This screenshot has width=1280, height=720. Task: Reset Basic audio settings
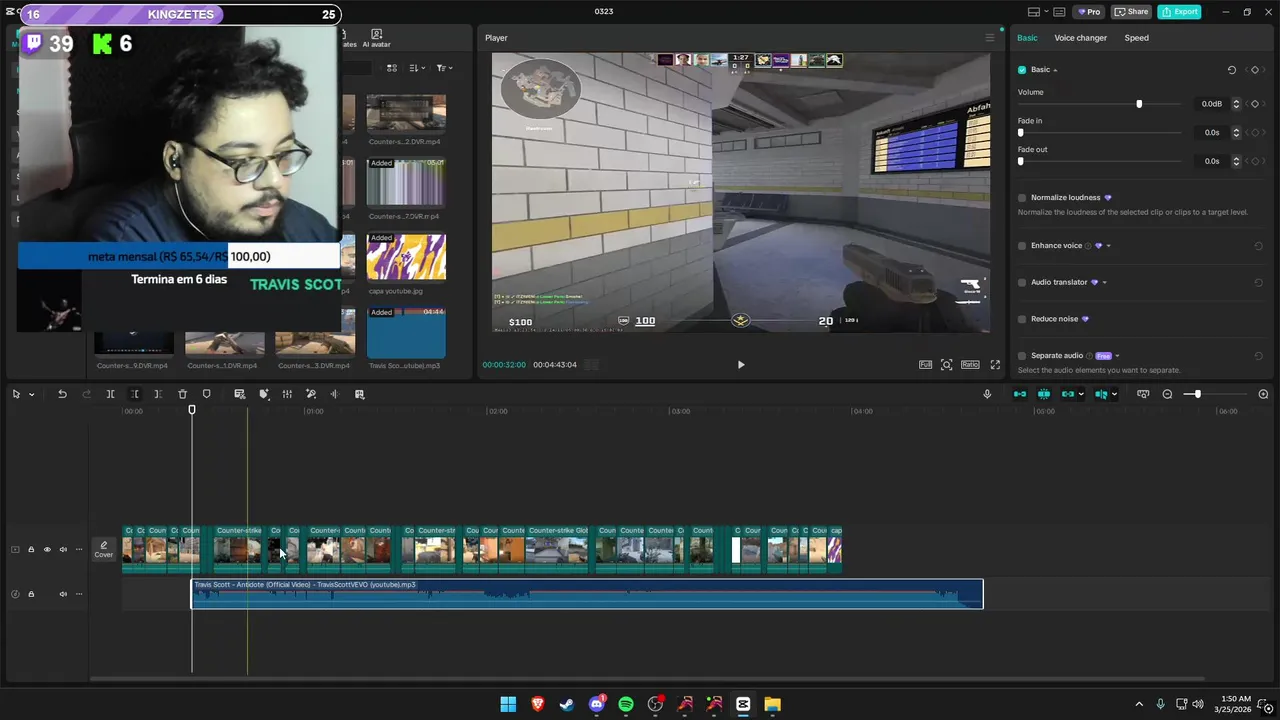coord(1232,70)
